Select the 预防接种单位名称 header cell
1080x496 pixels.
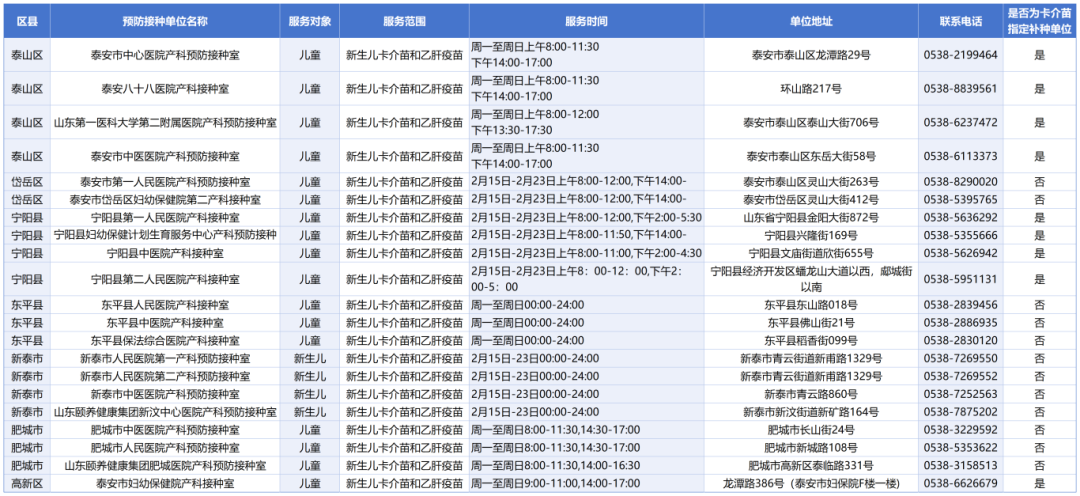[165, 21]
